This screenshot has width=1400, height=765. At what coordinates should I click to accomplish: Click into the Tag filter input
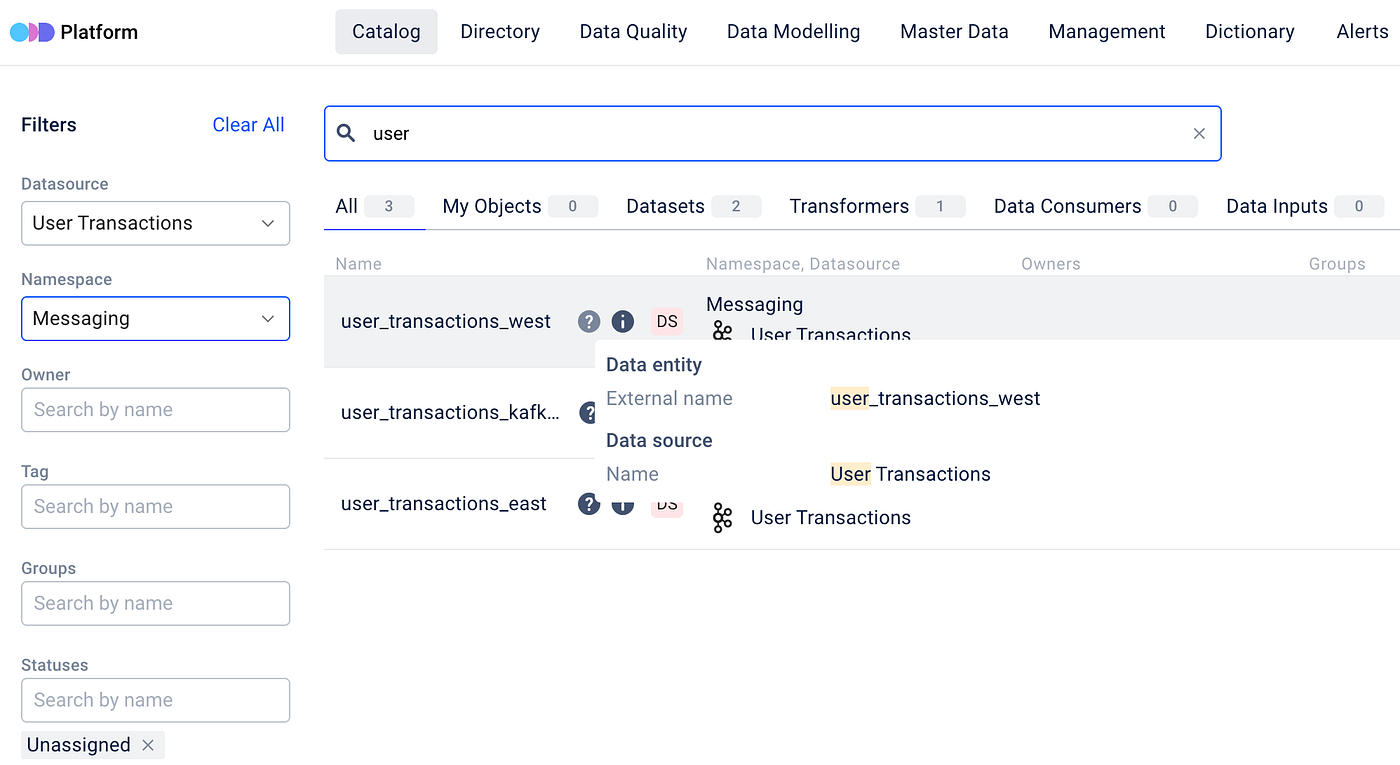tap(155, 507)
